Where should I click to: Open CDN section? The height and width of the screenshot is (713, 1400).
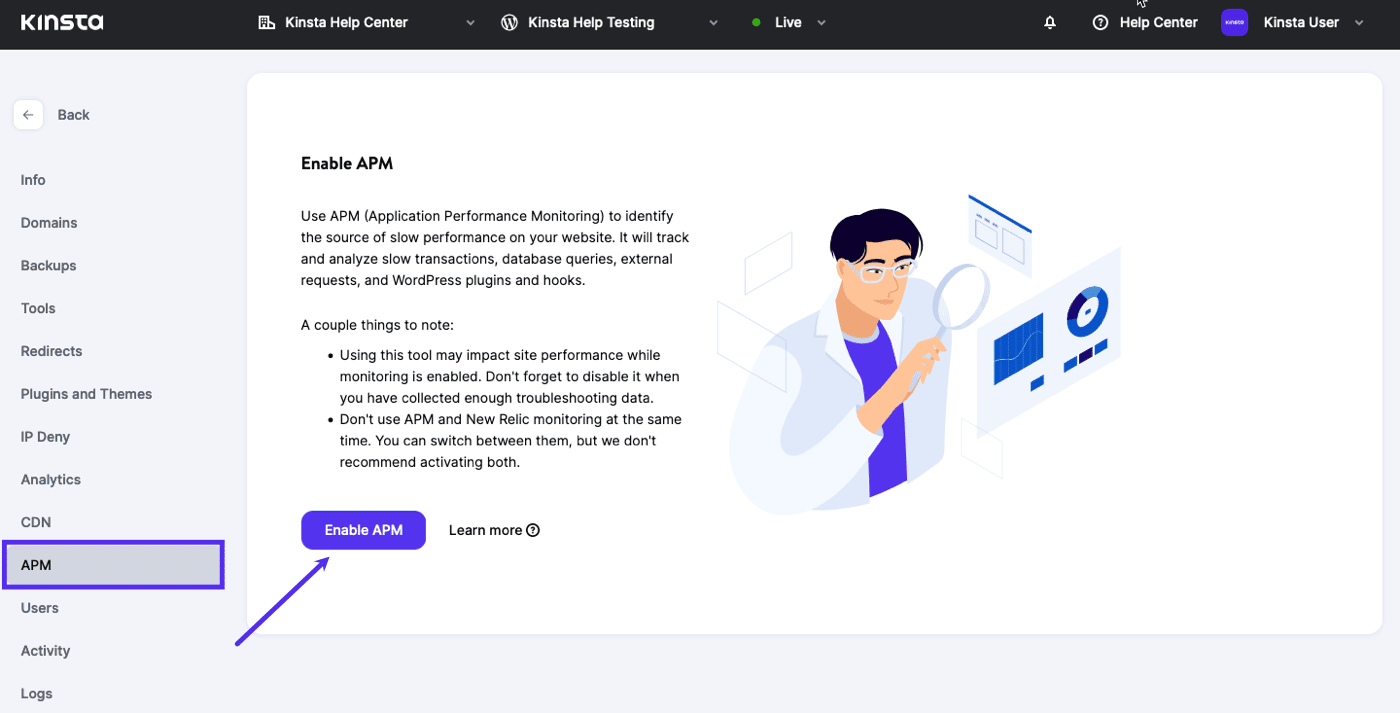(36, 522)
